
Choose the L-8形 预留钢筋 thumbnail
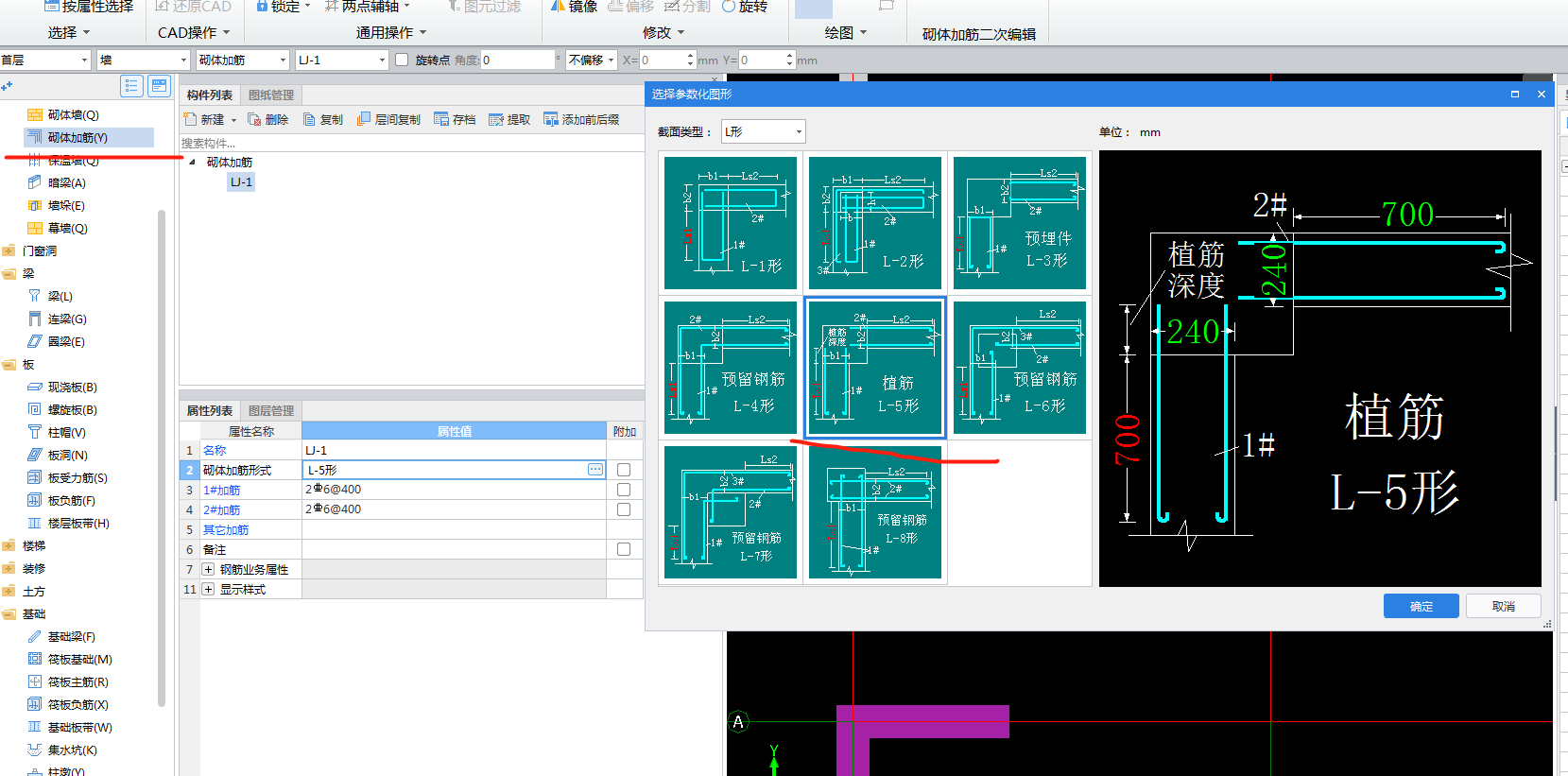pos(875,512)
